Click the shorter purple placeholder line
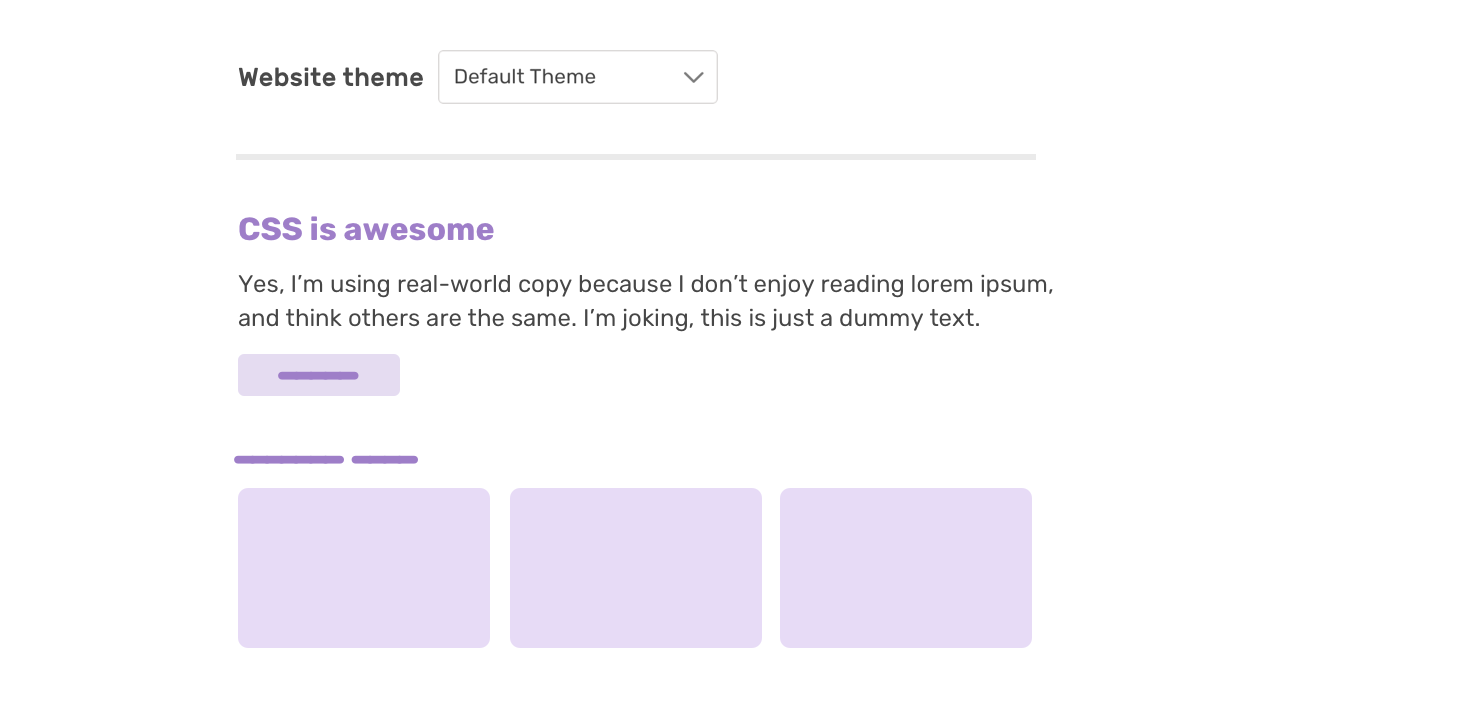The height and width of the screenshot is (724, 1474). pos(385,460)
